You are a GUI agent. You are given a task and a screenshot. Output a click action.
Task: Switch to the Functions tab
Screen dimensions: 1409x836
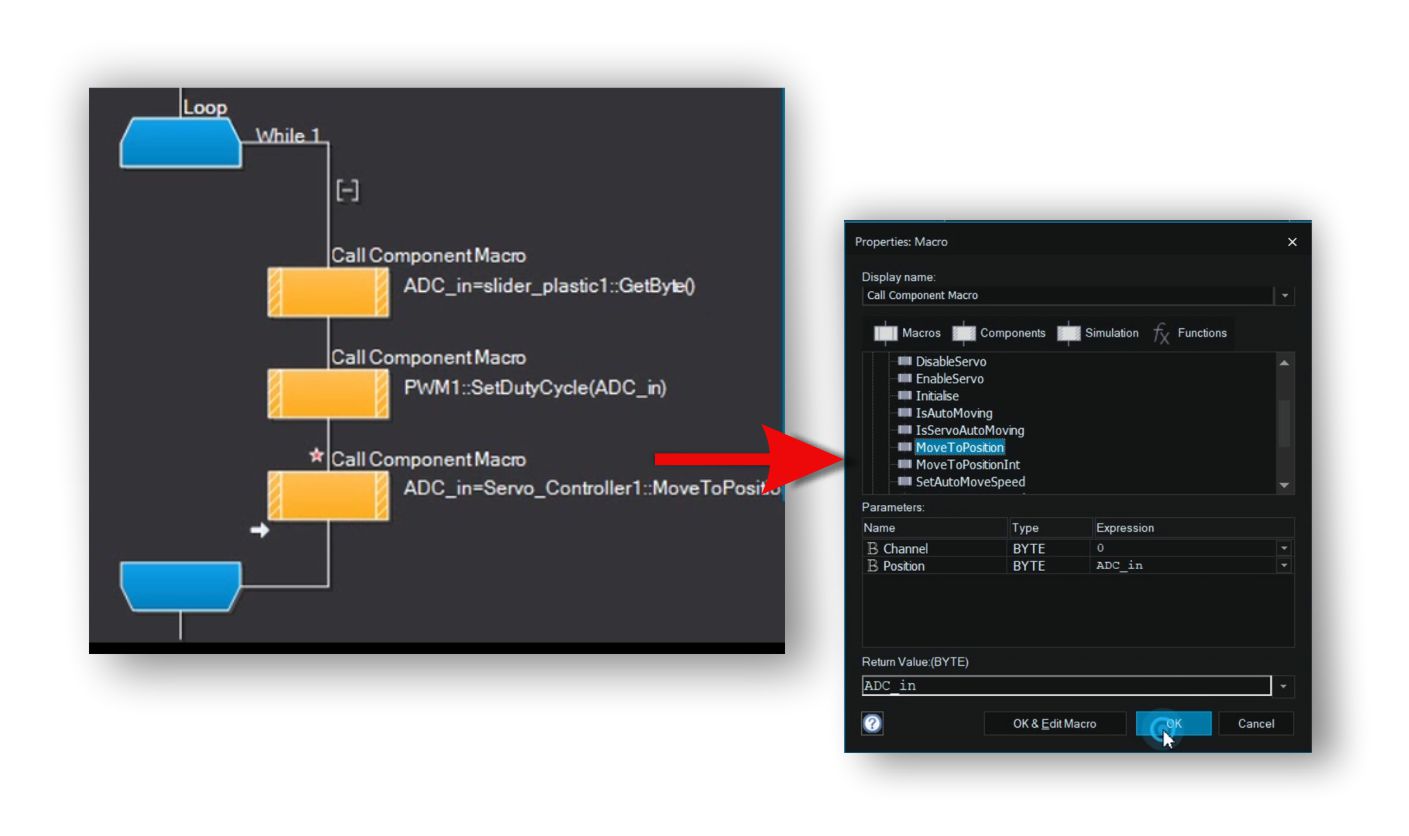[x=1190, y=333]
